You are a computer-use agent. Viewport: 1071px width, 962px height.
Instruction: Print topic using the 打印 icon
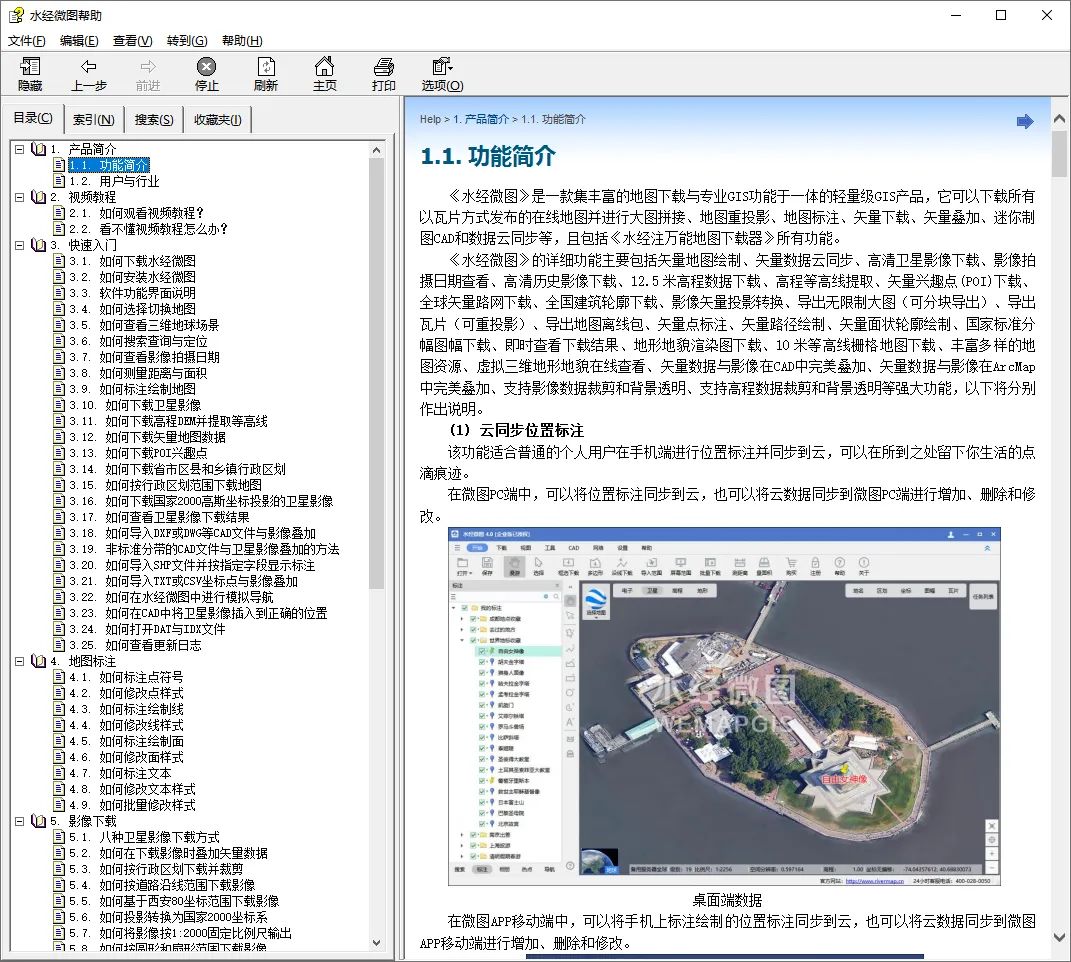pyautogui.click(x=384, y=67)
